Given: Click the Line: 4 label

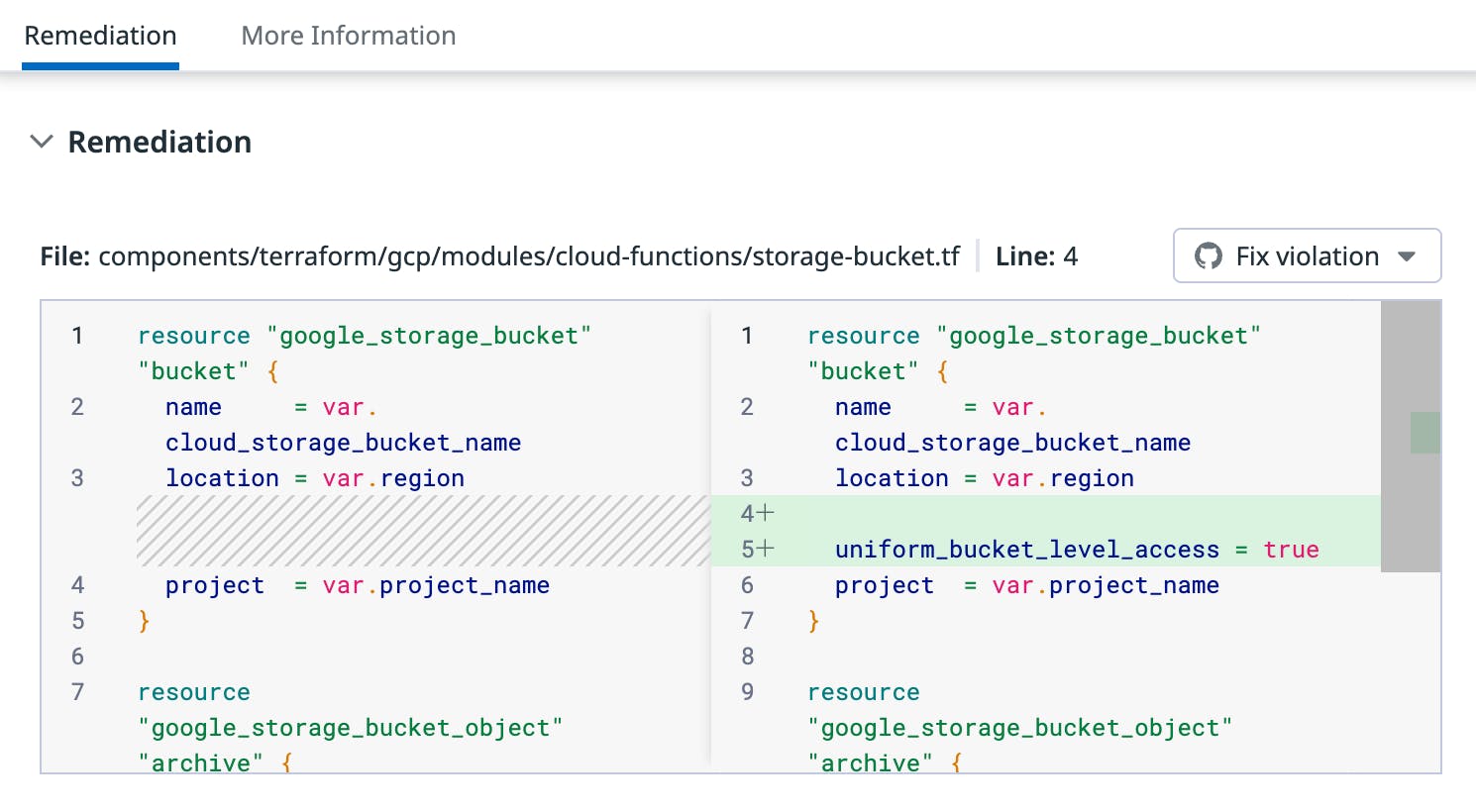Looking at the screenshot, I should coord(1036,255).
